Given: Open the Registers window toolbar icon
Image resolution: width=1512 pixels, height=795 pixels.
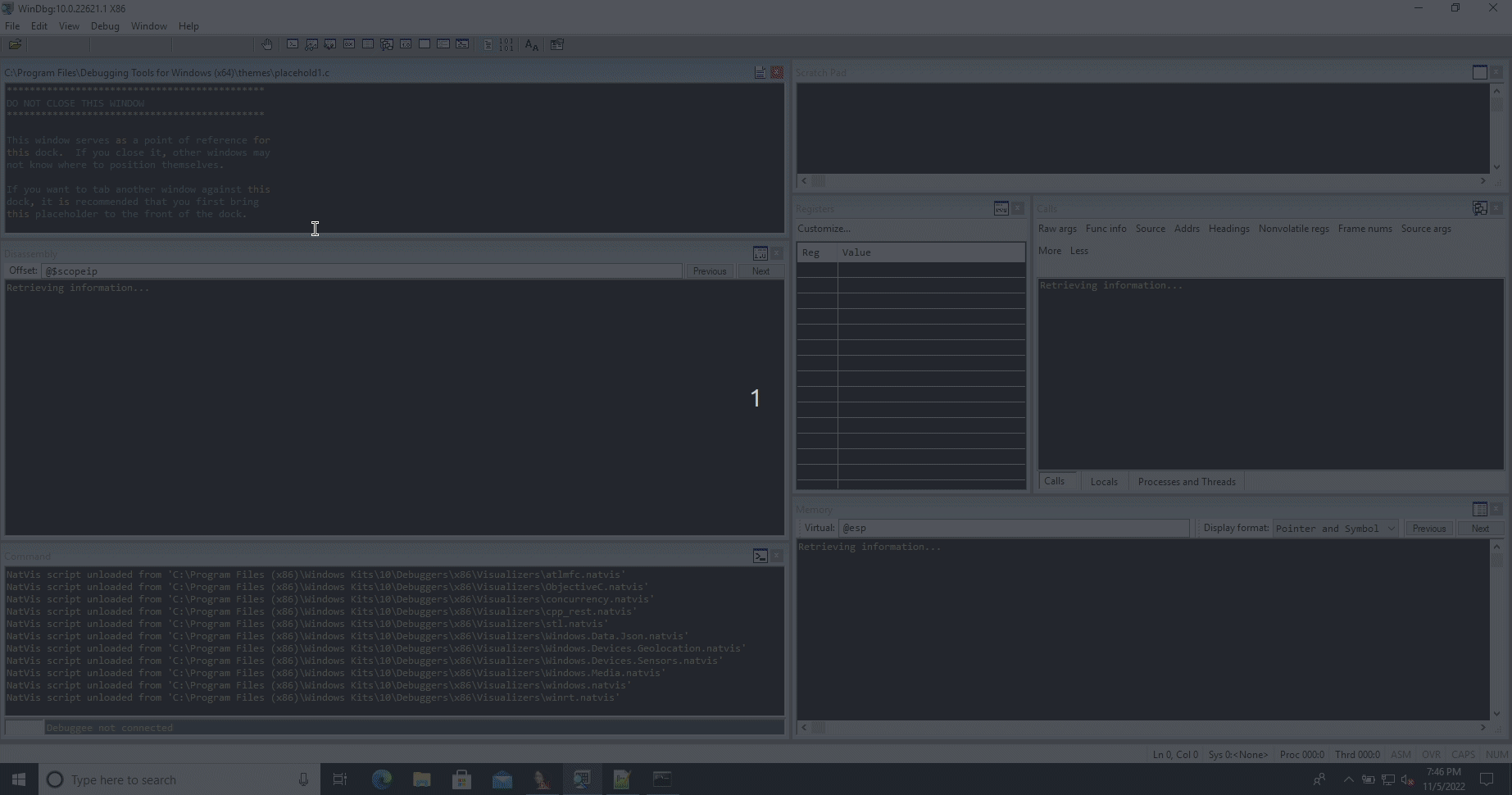Looking at the screenshot, I should pyautogui.click(x=349, y=45).
